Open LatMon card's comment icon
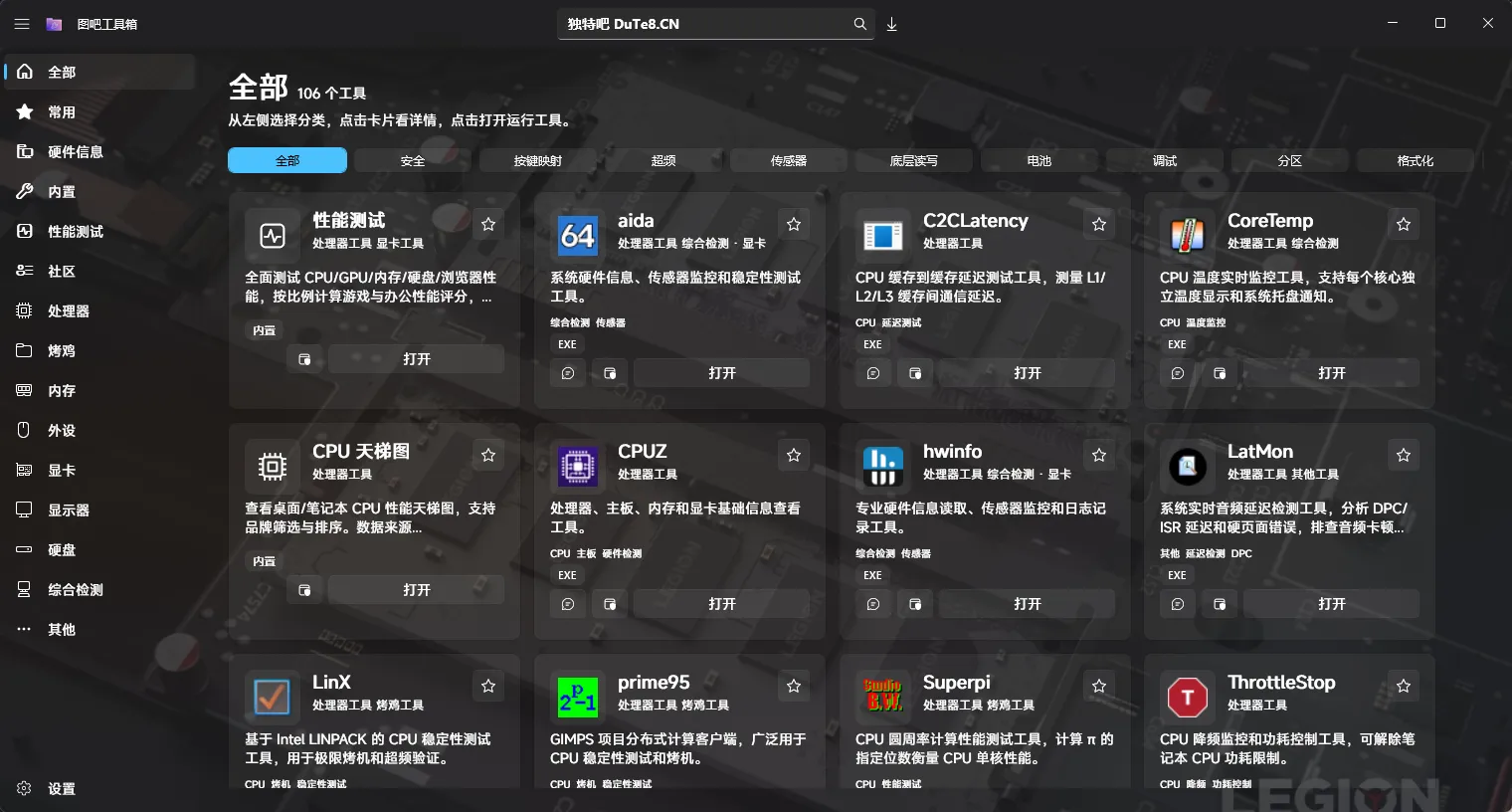1512x812 pixels. coord(1178,604)
